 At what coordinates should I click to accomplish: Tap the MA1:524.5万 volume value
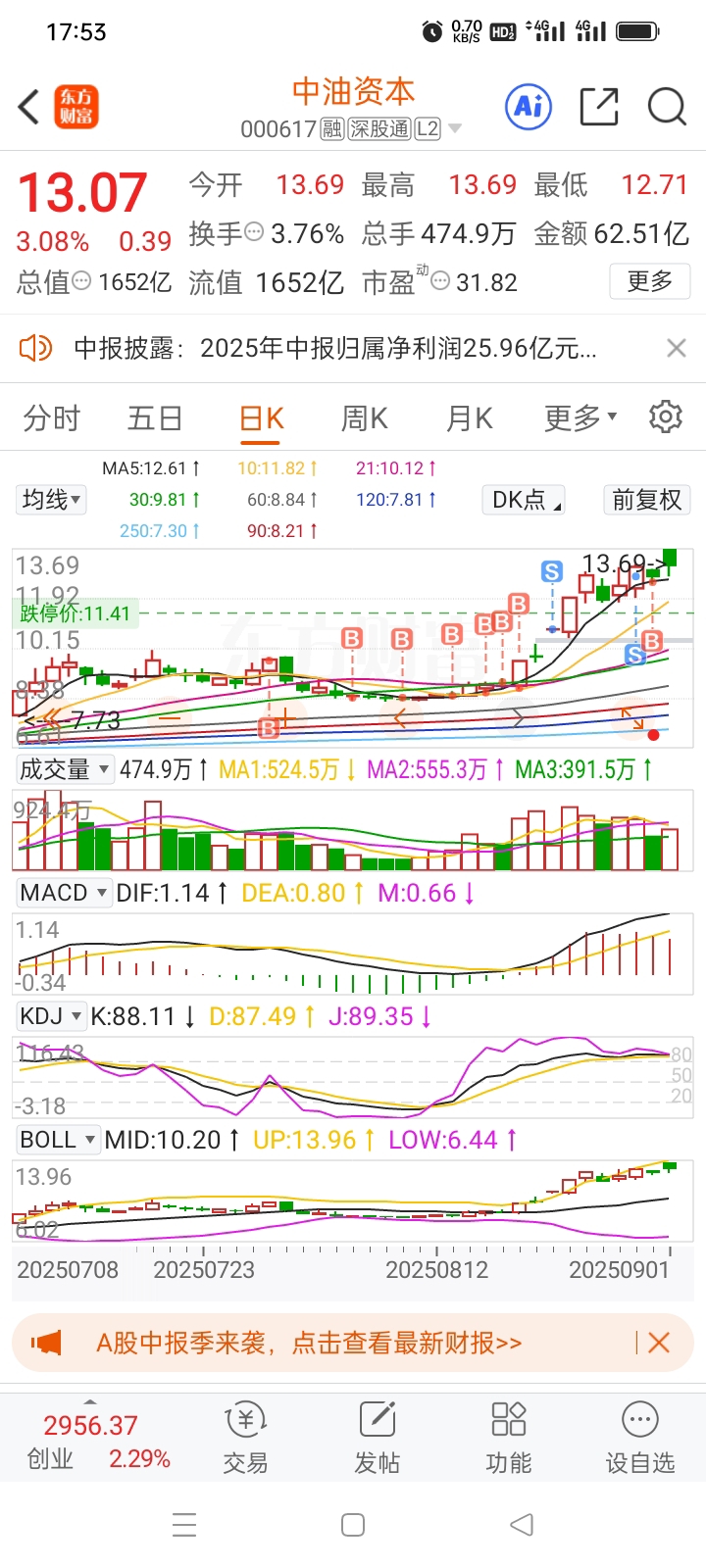pyautogui.click(x=286, y=769)
